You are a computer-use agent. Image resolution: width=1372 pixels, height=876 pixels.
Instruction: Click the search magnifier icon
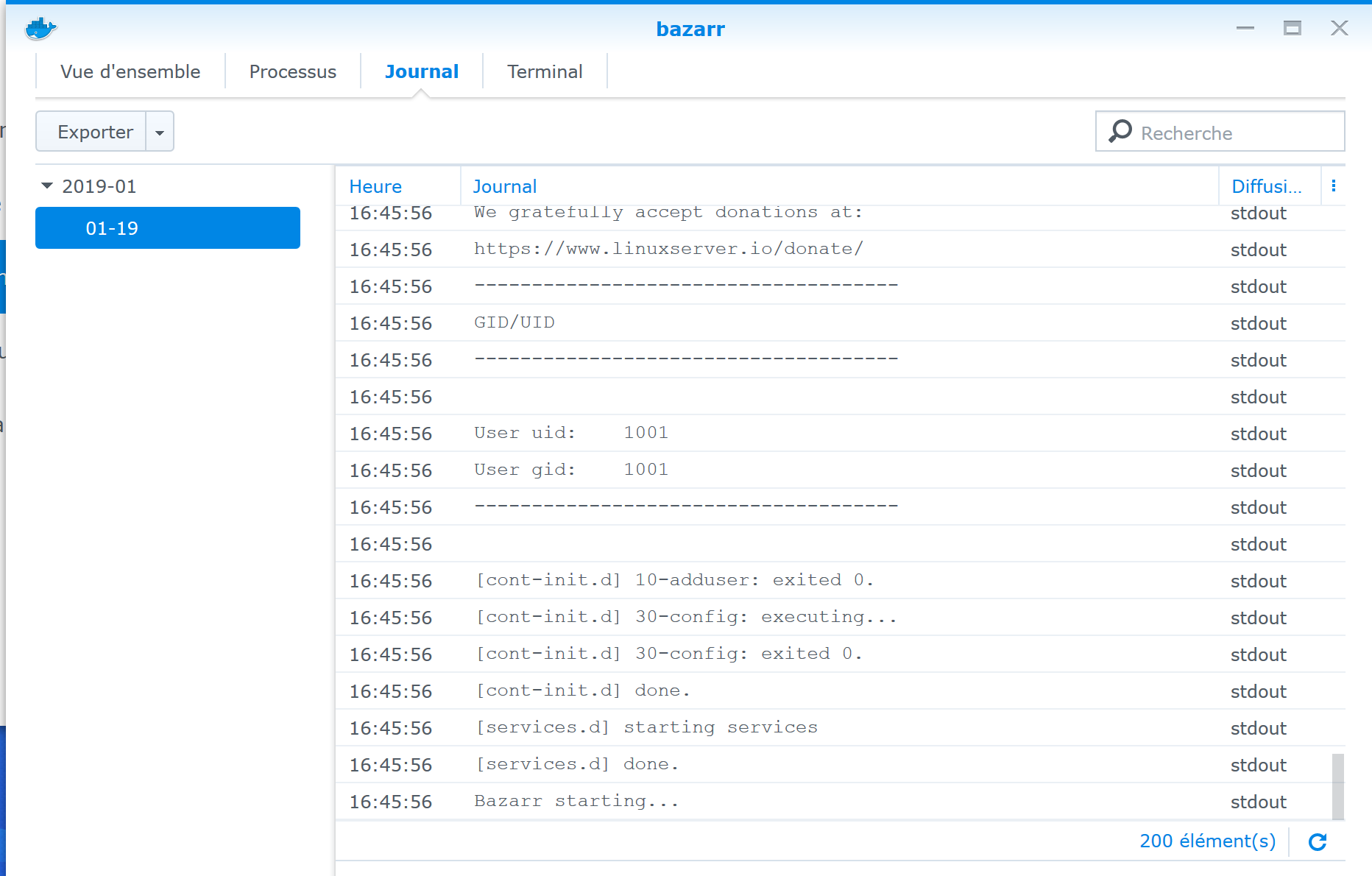pos(1119,131)
